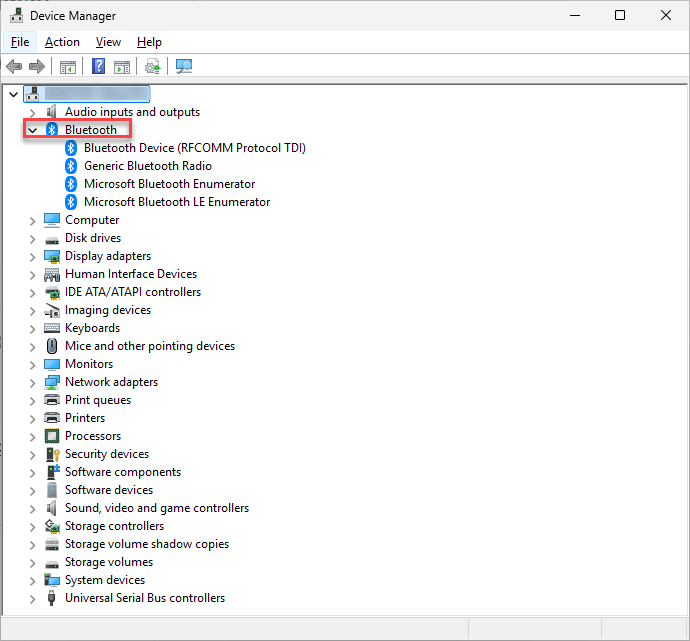This screenshot has height=641, width=690.
Task: Click the Scan for hardware changes icon
Action: coord(184,67)
